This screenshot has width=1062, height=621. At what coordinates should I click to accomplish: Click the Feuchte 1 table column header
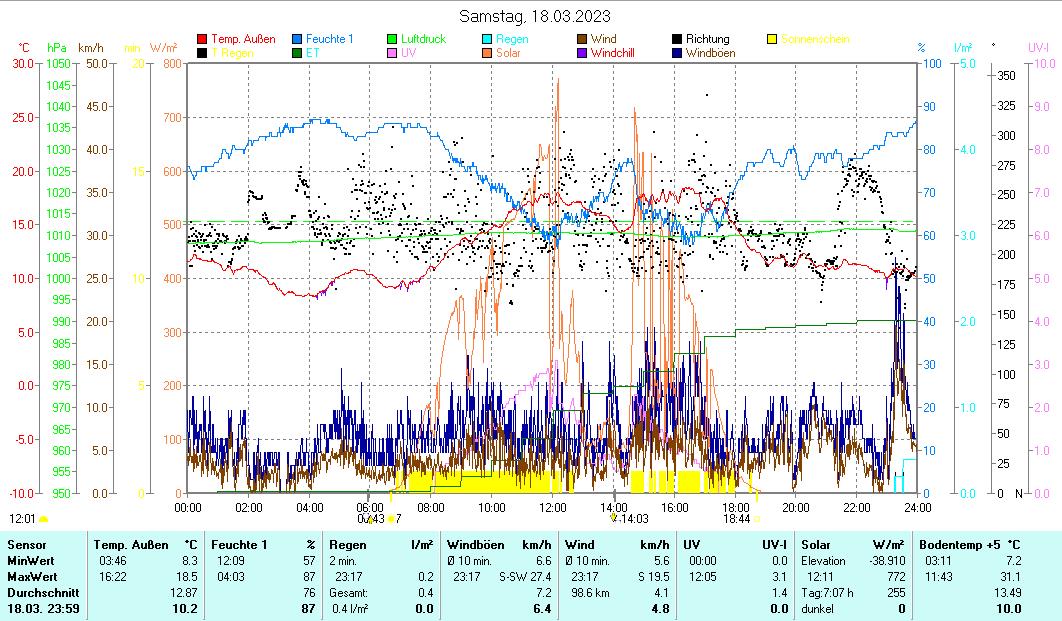(x=239, y=545)
